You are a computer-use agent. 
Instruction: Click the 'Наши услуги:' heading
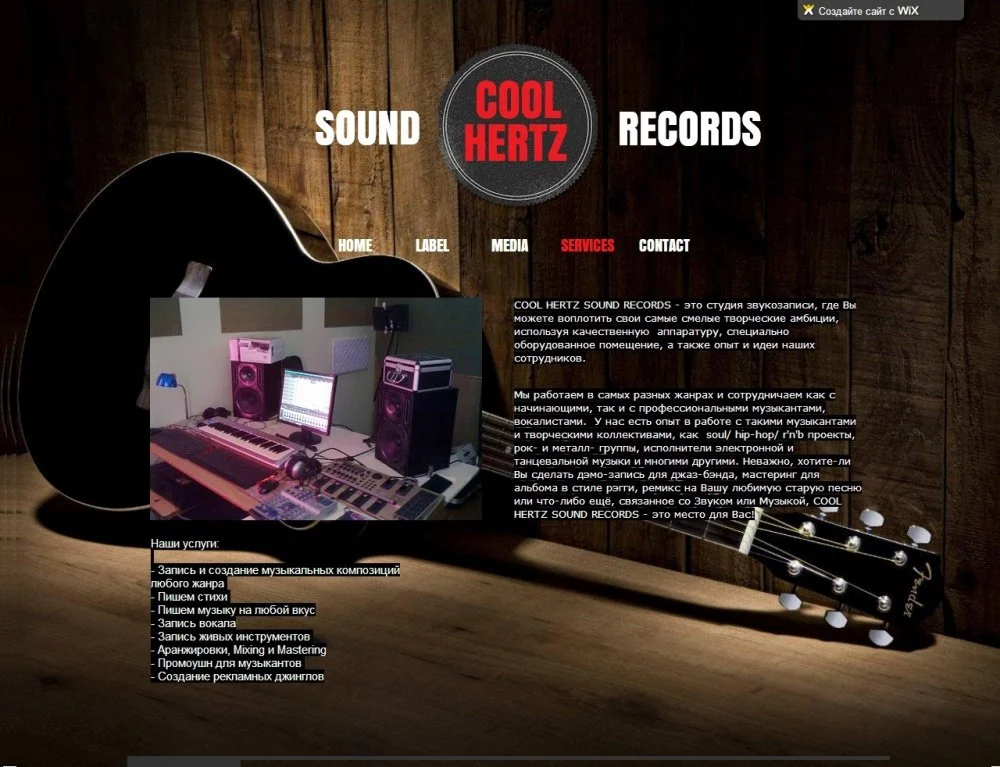click(x=185, y=544)
